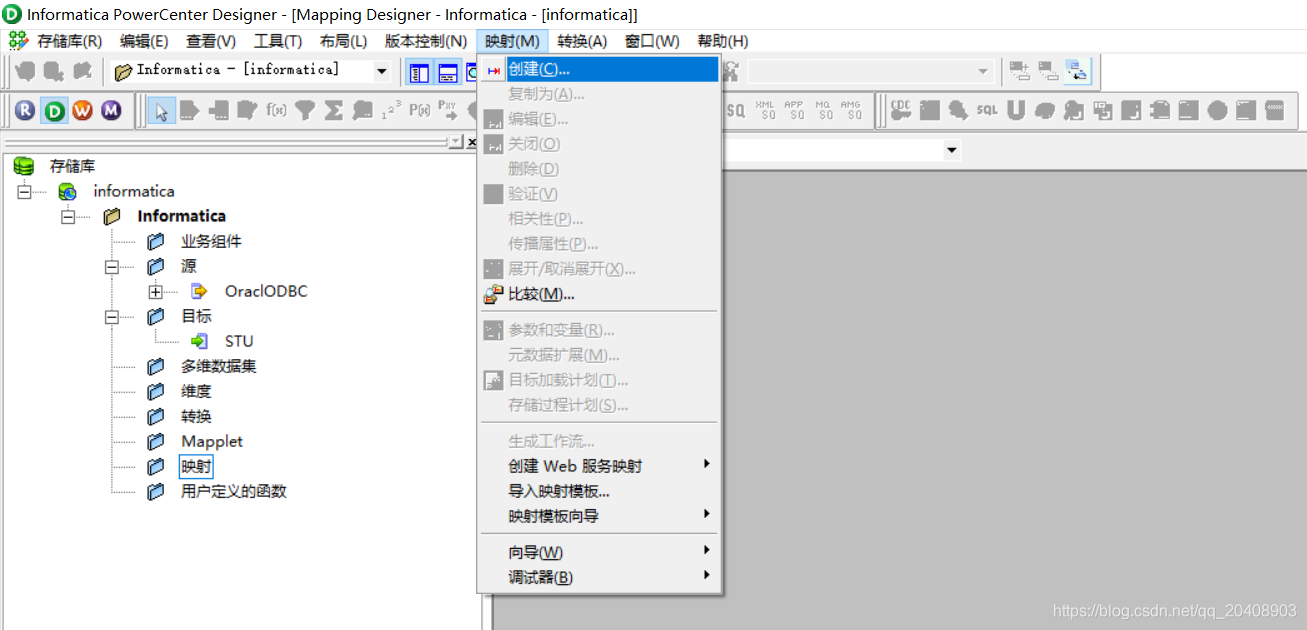This screenshot has height=630, width=1307.
Task: Select the STU target in tree
Action: [x=239, y=341]
